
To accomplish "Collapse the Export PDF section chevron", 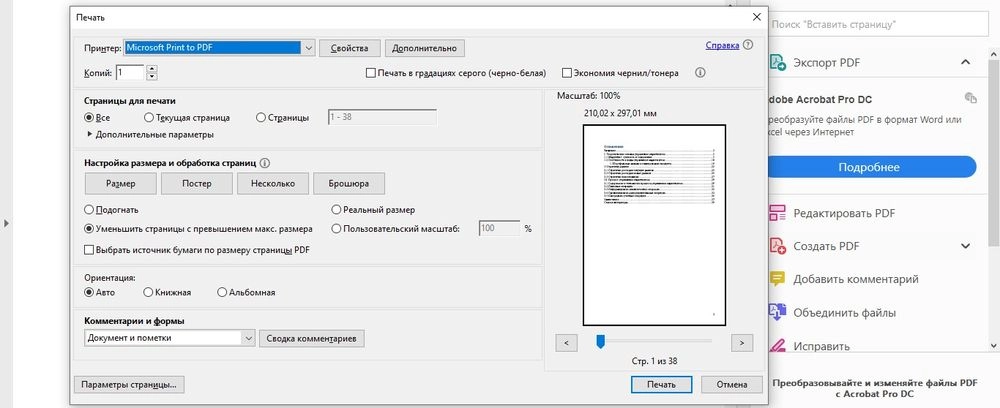I will 966,62.
